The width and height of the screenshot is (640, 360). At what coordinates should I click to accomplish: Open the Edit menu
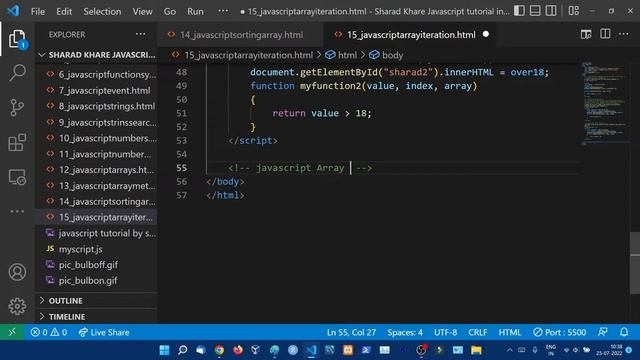click(64, 11)
